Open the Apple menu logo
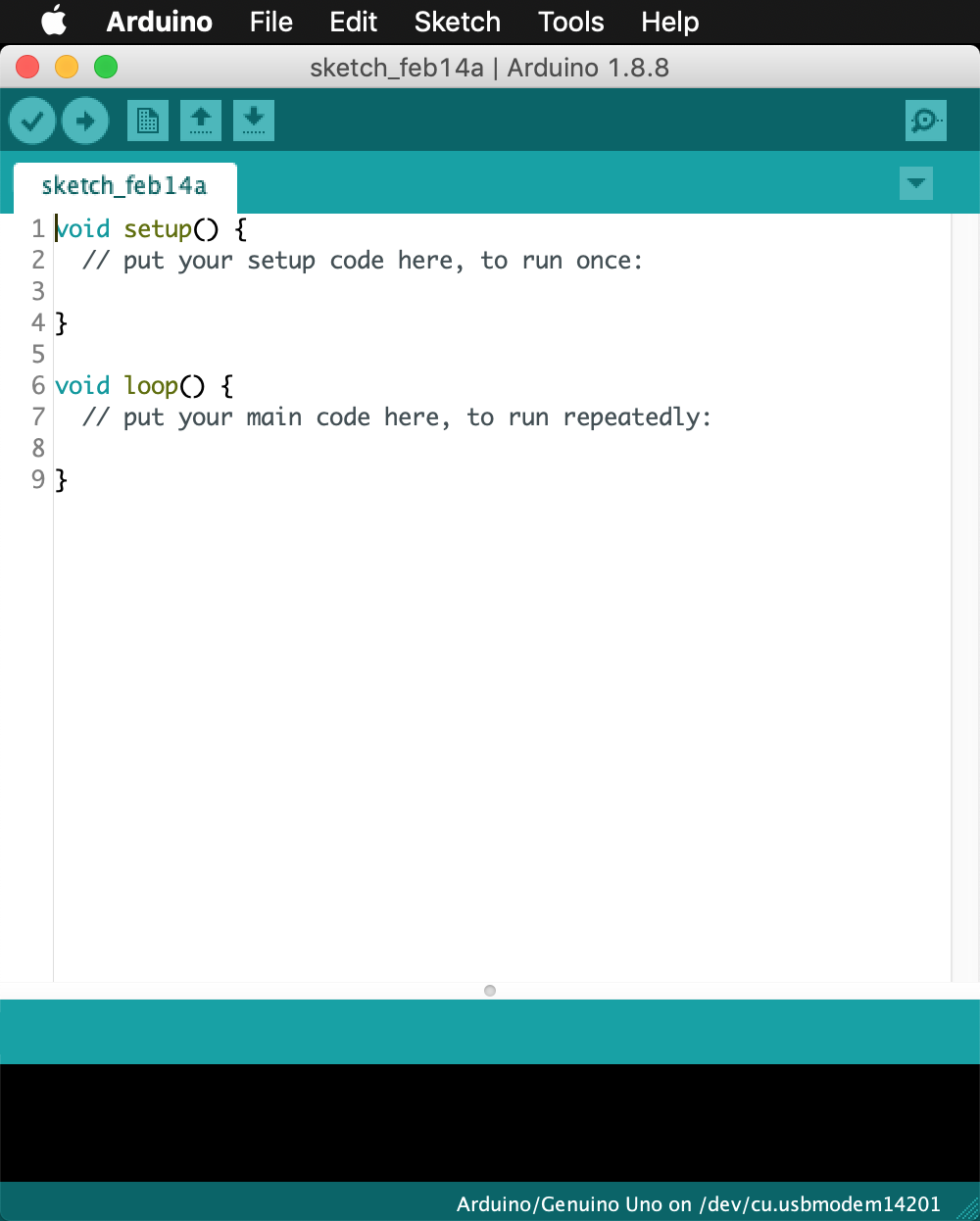This screenshot has width=980, height=1221. coord(54,22)
